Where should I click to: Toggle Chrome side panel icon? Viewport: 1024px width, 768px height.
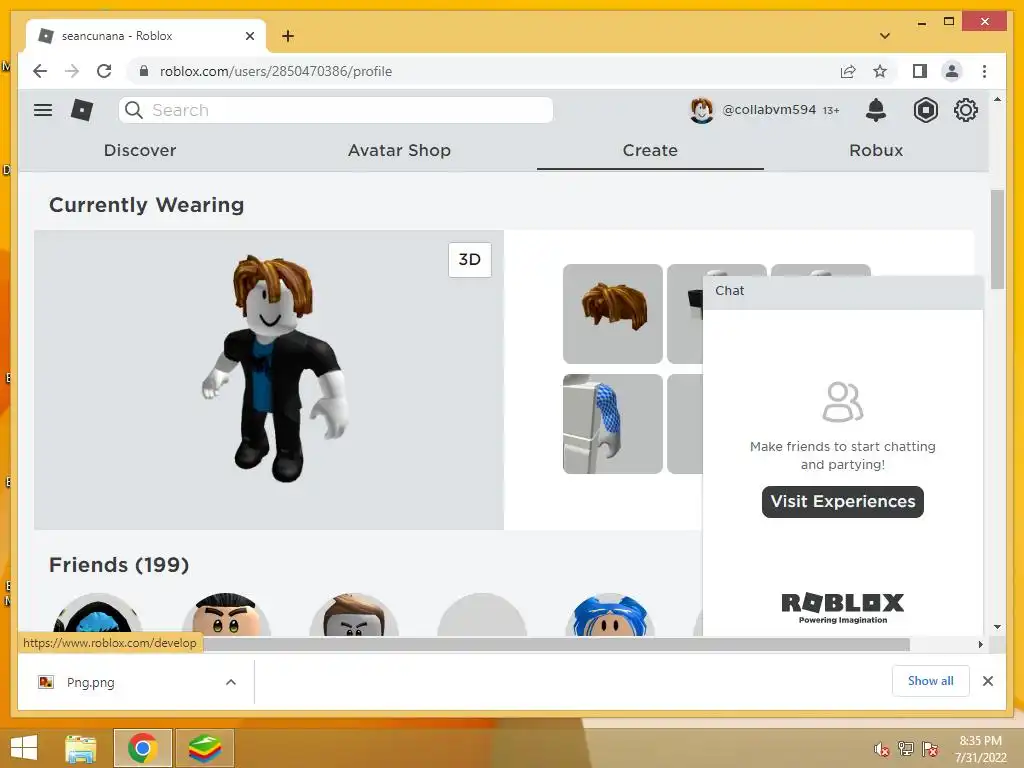[x=920, y=71]
